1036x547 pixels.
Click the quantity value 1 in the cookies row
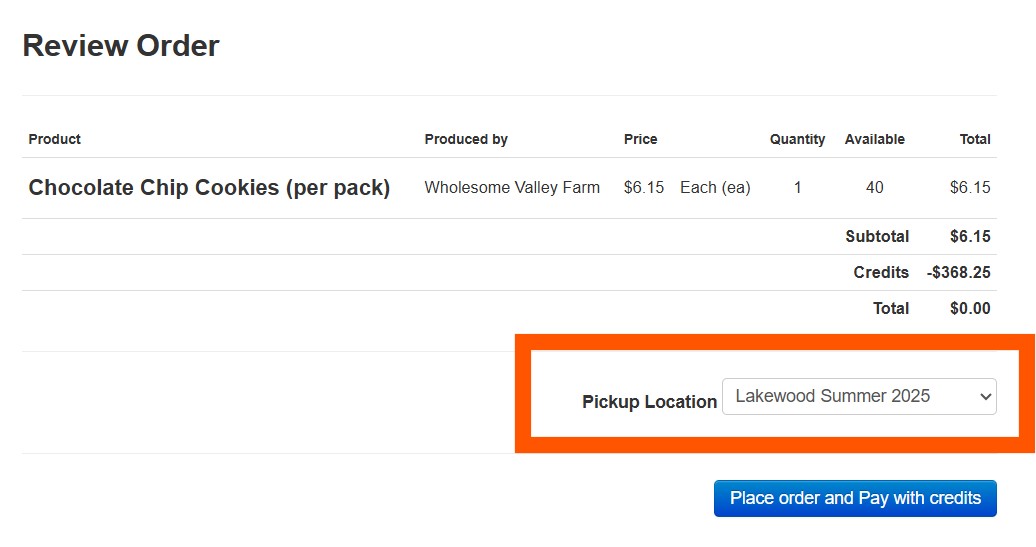(x=797, y=188)
